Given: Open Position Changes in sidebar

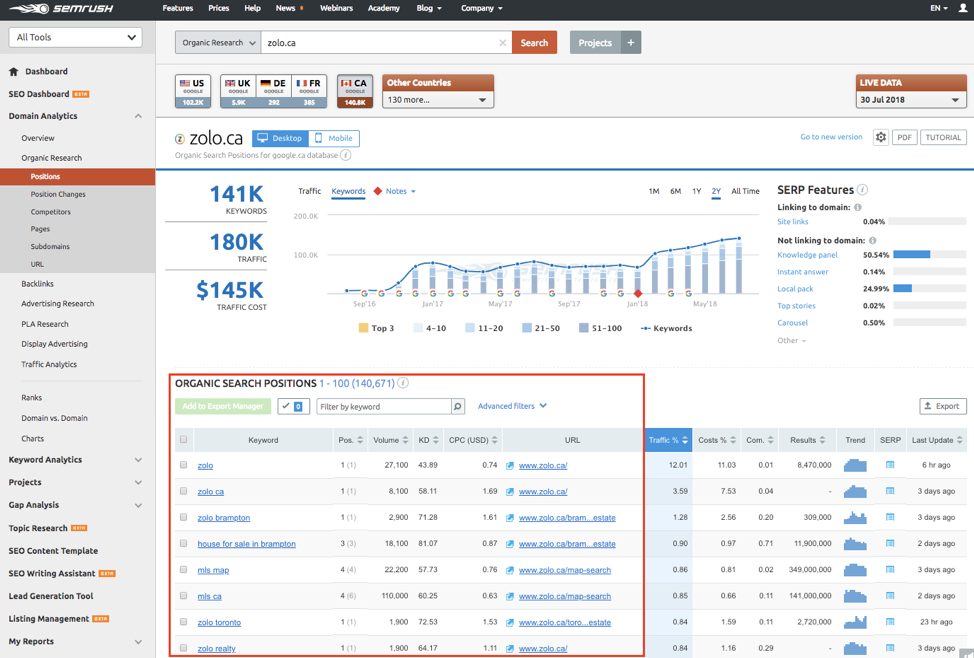Looking at the screenshot, I should 58,194.
